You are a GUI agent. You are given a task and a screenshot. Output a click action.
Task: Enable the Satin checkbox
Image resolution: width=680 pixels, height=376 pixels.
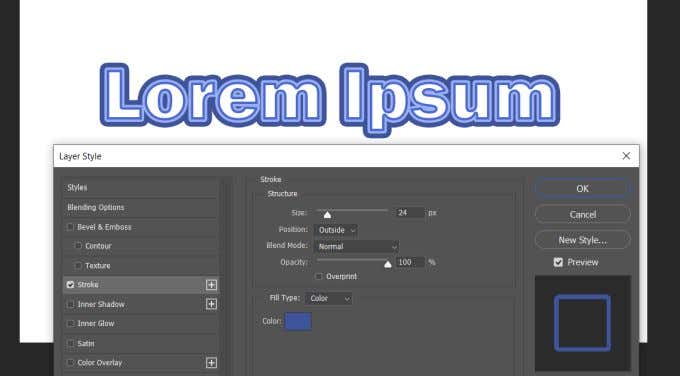(70, 343)
